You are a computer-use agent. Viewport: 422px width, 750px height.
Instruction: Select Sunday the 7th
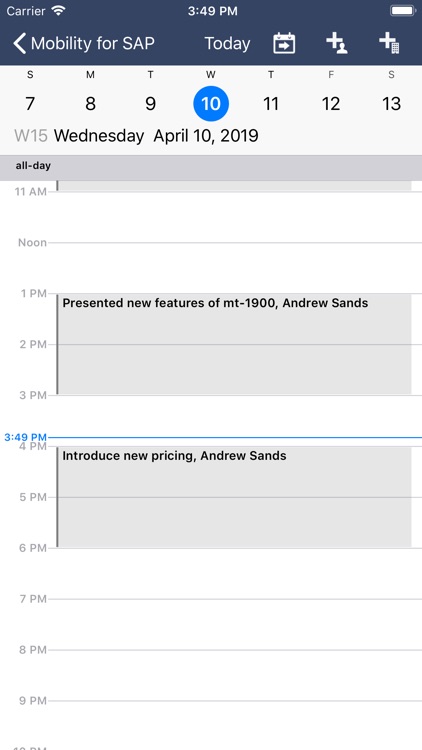coord(30,103)
